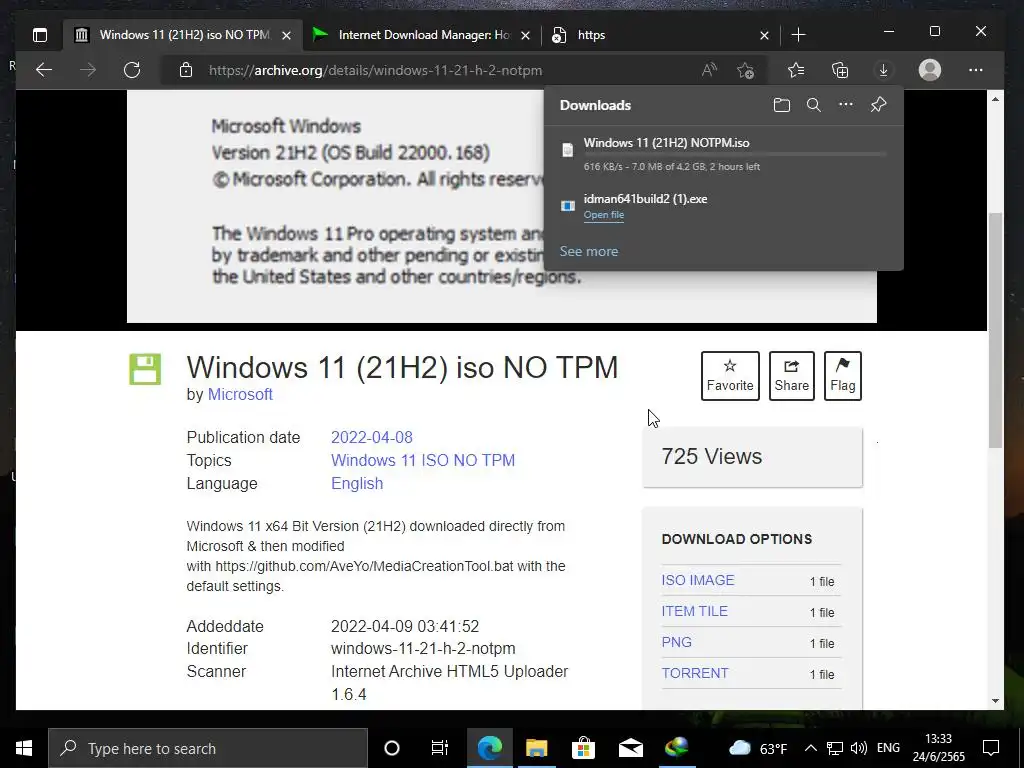Download the ISO IMAGE option

click(697, 580)
